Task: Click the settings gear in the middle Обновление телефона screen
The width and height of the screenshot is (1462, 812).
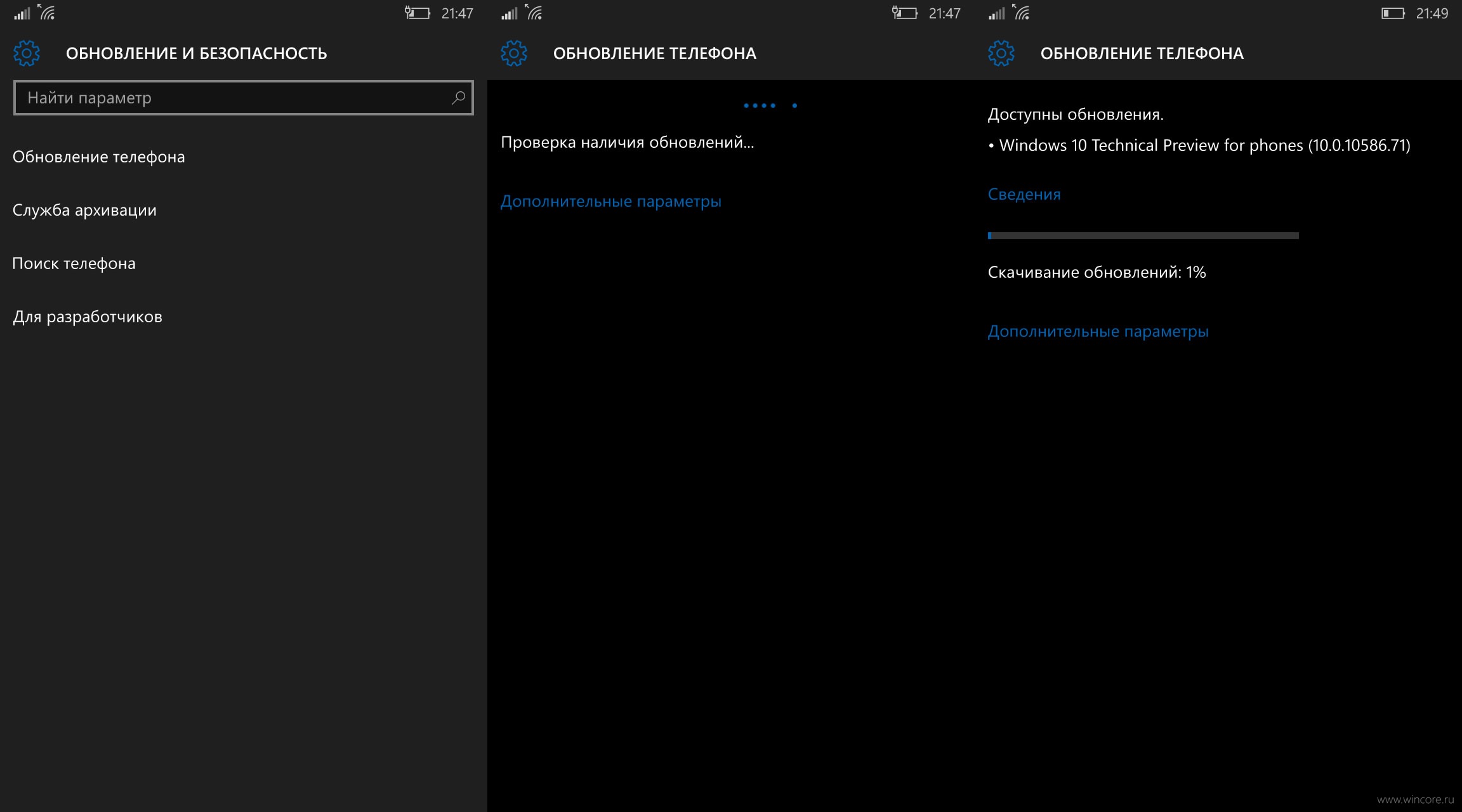Action: 514,53
